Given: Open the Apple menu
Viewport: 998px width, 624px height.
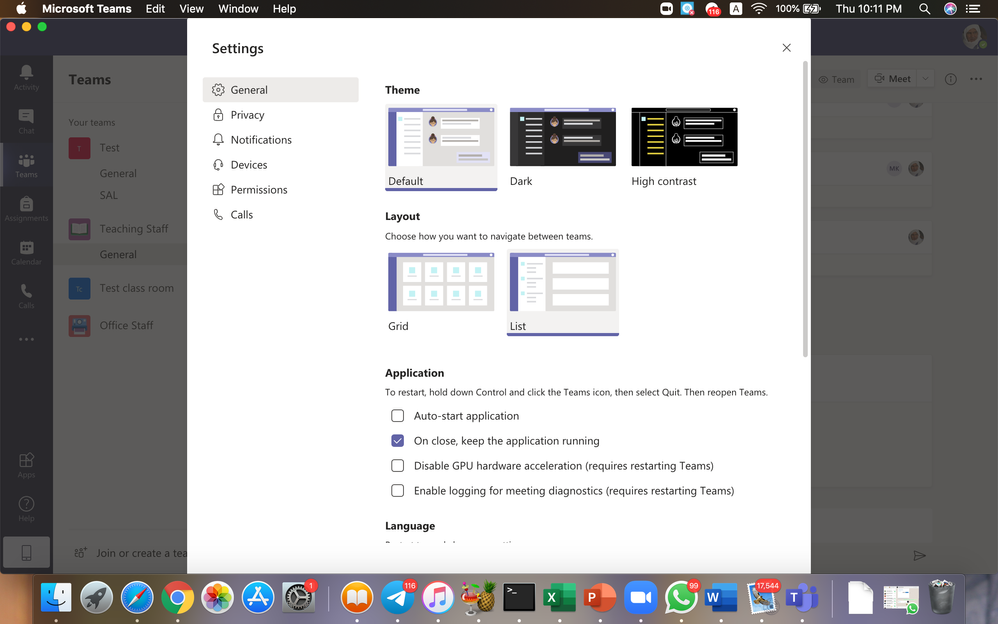Looking at the screenshot, I should [21, 9].
